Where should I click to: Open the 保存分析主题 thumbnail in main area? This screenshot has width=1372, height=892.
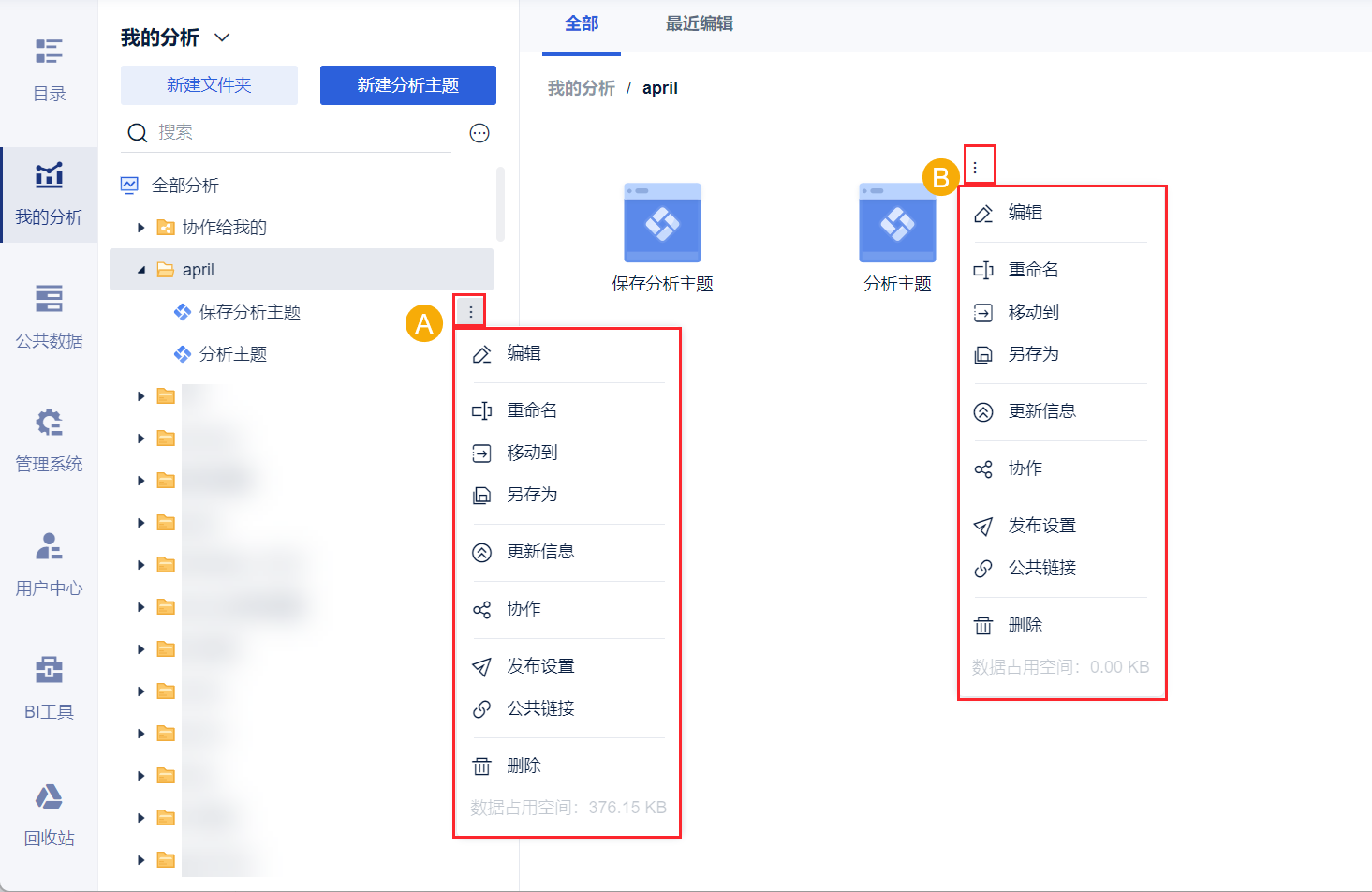(662, 223)
